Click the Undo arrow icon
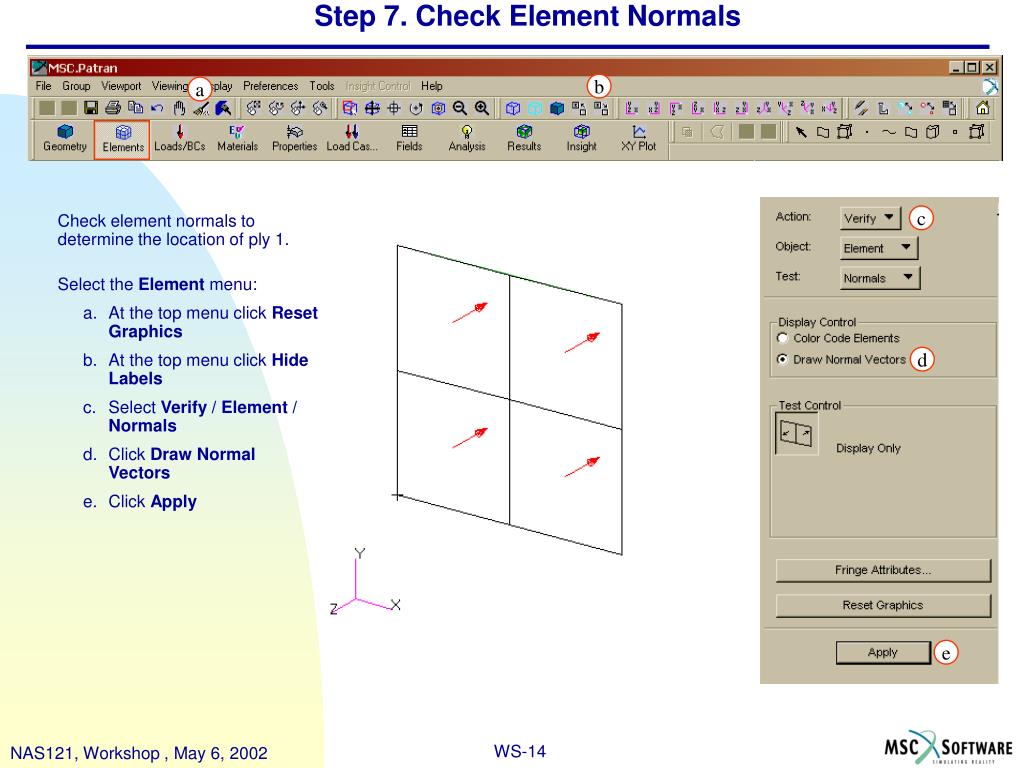1024x768 pixels. (x=157, y=108)
